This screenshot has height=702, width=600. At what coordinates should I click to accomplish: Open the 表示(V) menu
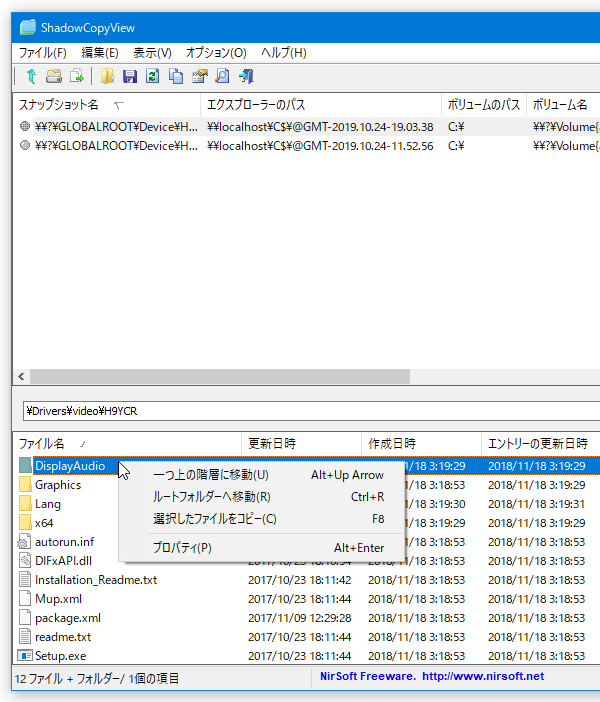[152, 53]
